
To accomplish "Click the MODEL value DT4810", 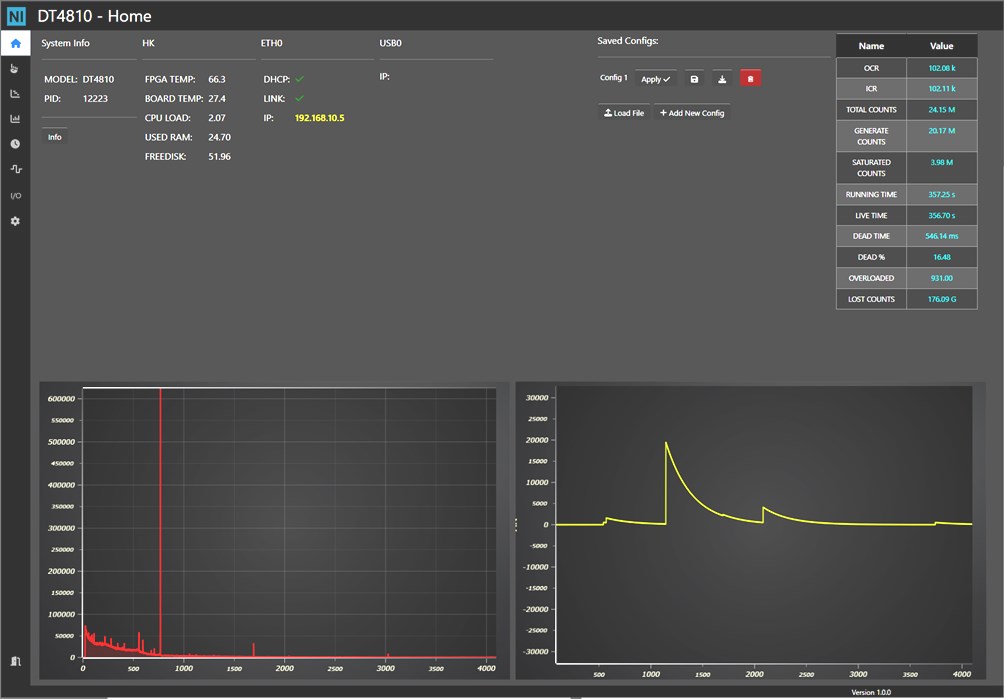I will [x=98, y=79].
